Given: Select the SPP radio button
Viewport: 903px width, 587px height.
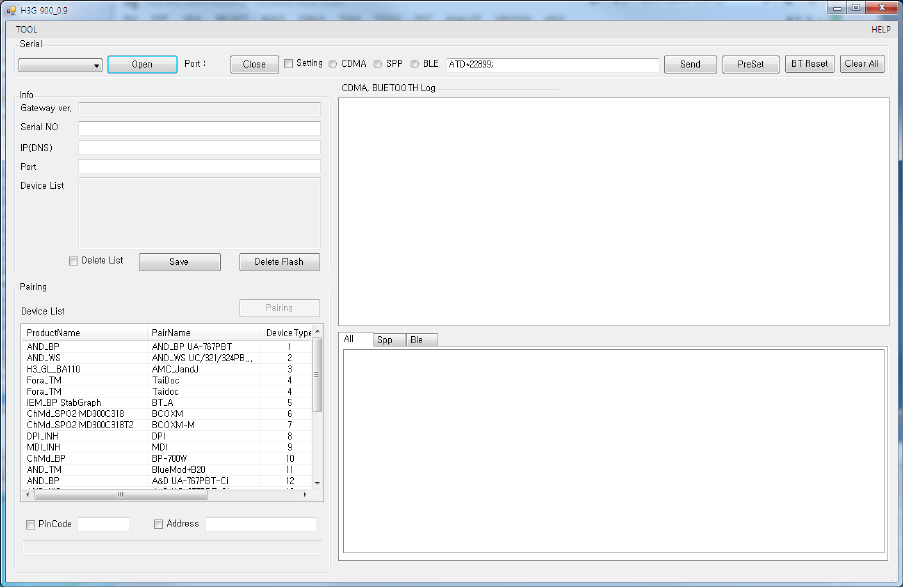Looking at the screenshot, I should [378, 64].
